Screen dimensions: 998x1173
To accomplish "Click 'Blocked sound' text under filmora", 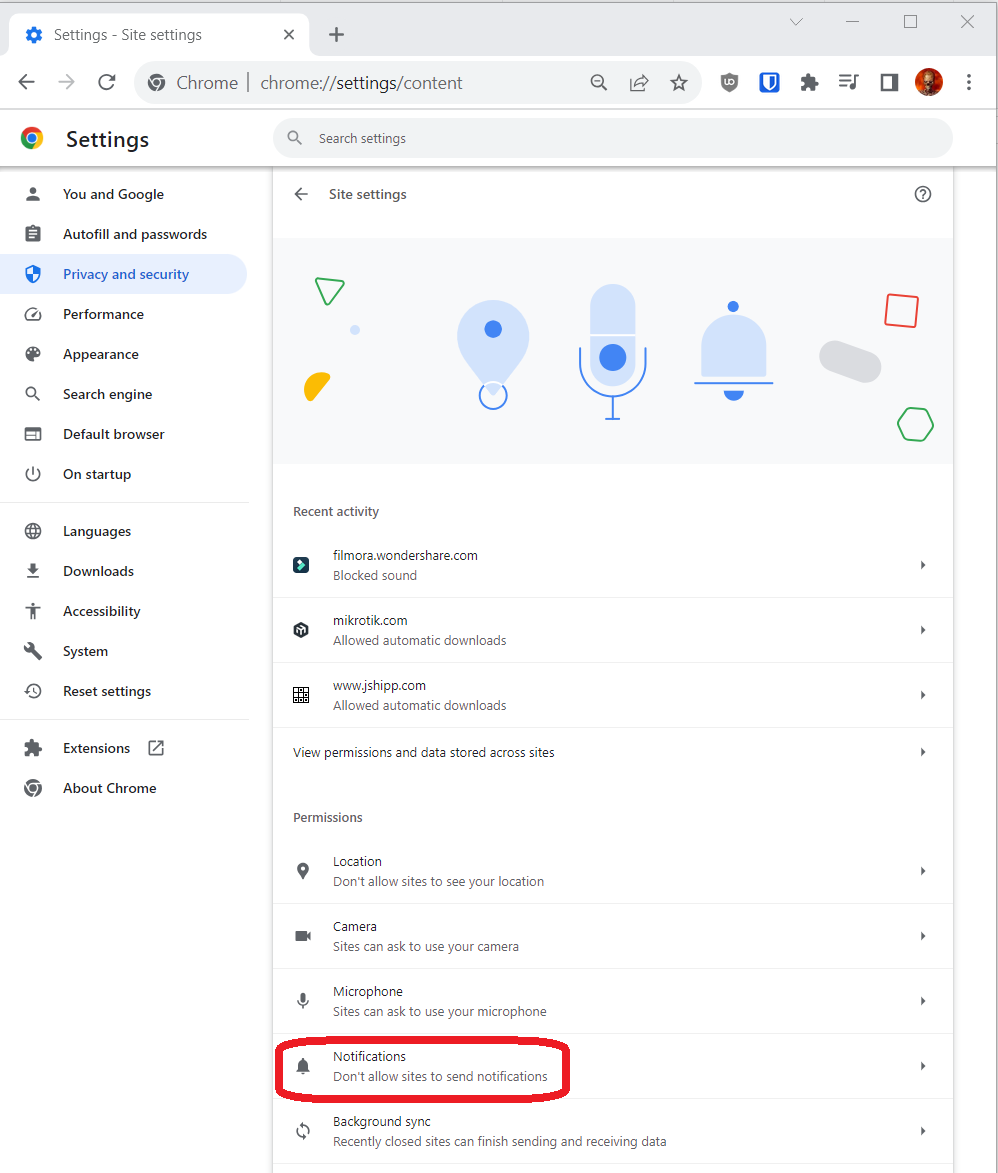I will point(375,575).
